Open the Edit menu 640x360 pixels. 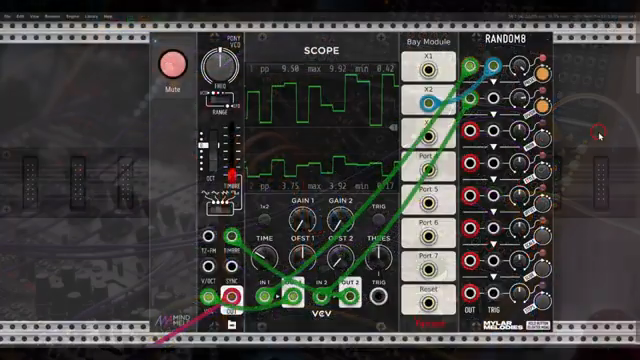pos(20,17)
